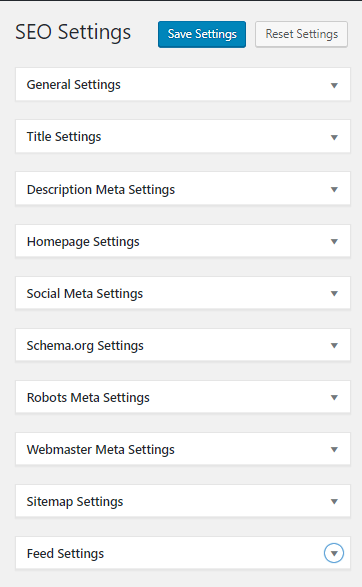Image resolution: width=362 pixels, height=587 pixels.
Task: Open the Schema.org Settings heading
Action: click(x=85, y=346)
